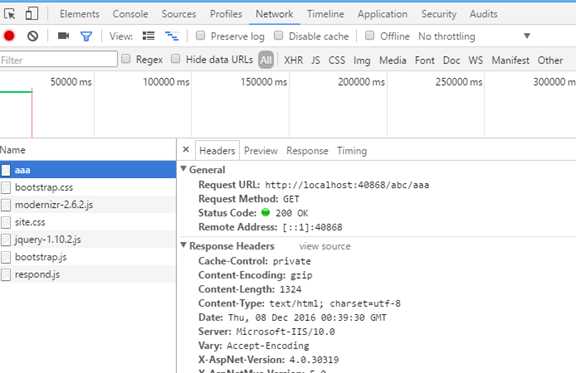Screen dimensions: 576x373
Task: Filter requests by XHR
Action: click(x=294, y=60)
